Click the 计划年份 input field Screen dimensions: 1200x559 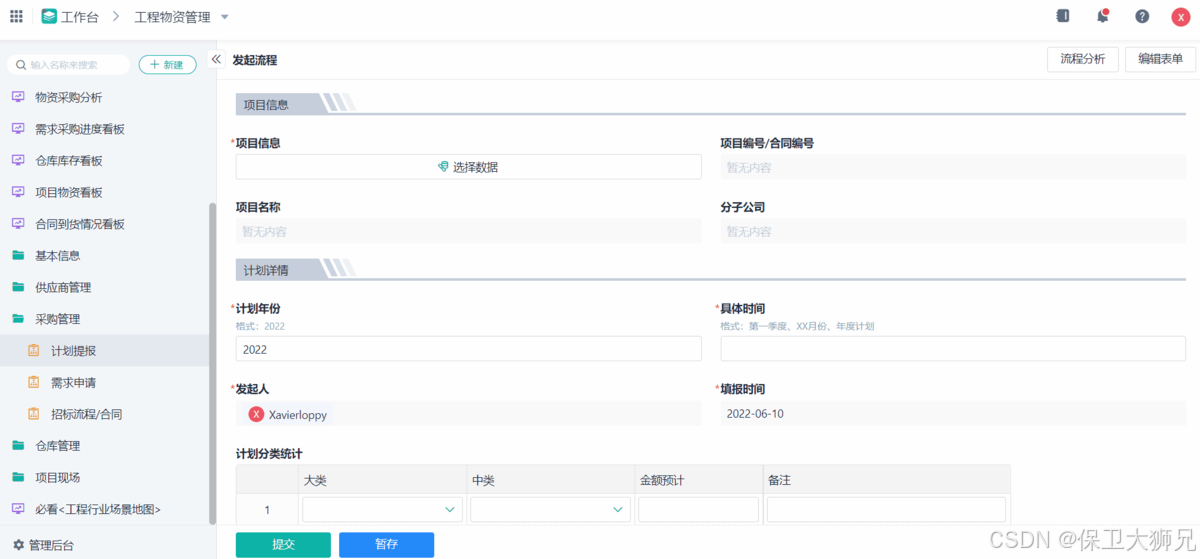tap(468, 349)
